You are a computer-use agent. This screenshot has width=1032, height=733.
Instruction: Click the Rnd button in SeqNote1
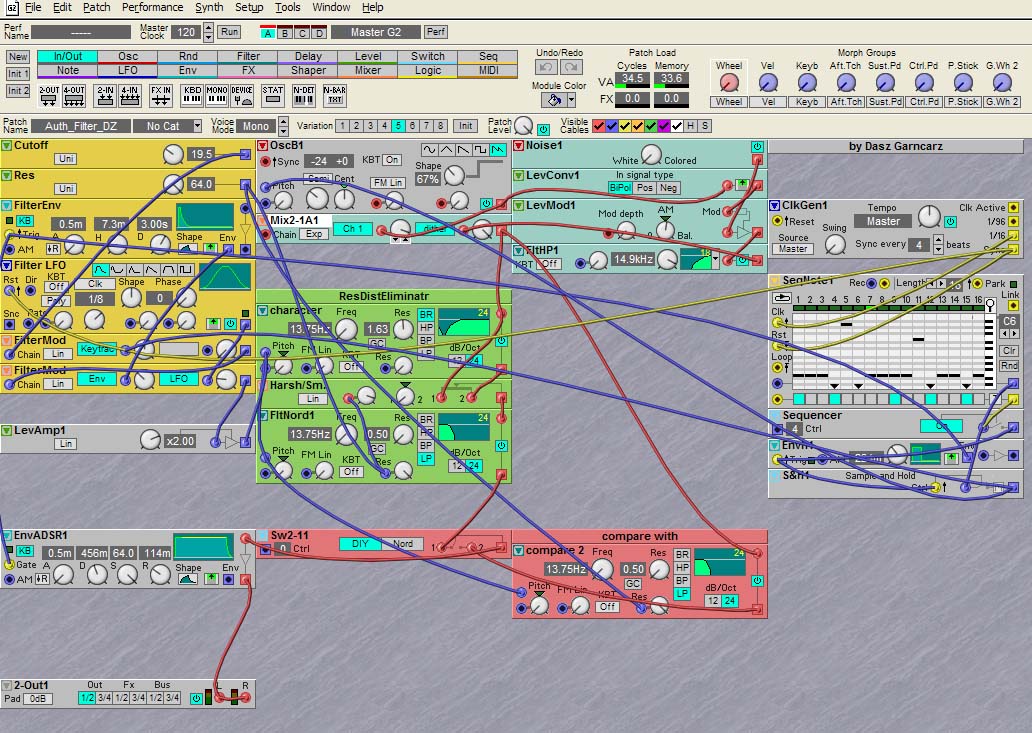point(1009,366)
